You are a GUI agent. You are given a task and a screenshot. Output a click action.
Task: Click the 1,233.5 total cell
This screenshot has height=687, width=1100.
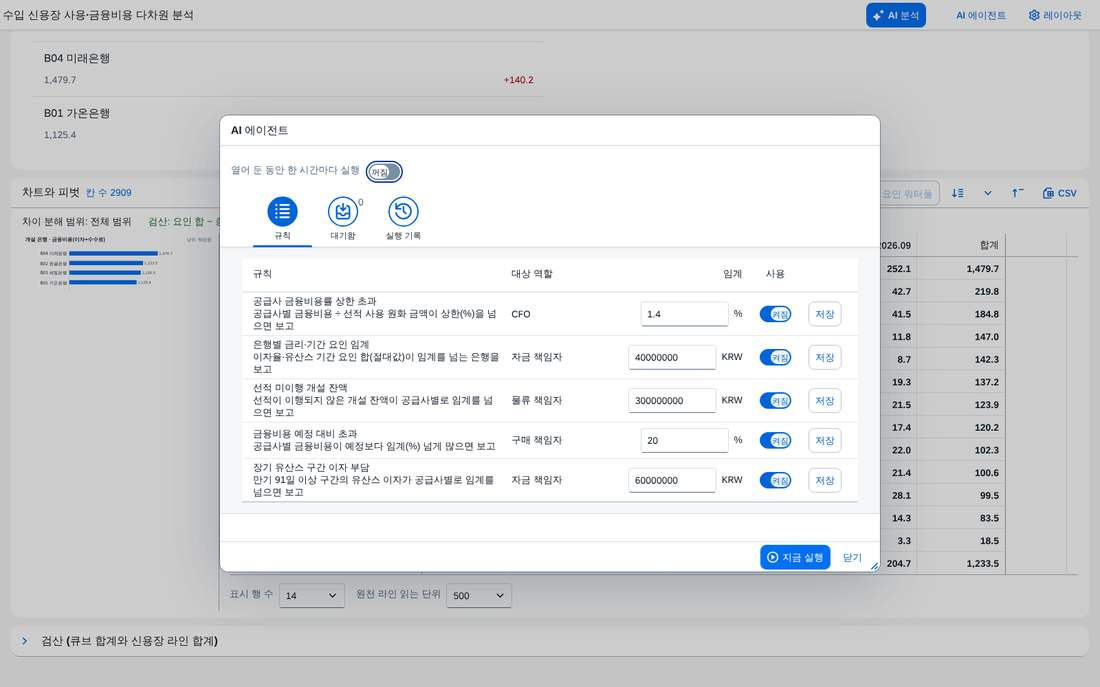(982, 563)
